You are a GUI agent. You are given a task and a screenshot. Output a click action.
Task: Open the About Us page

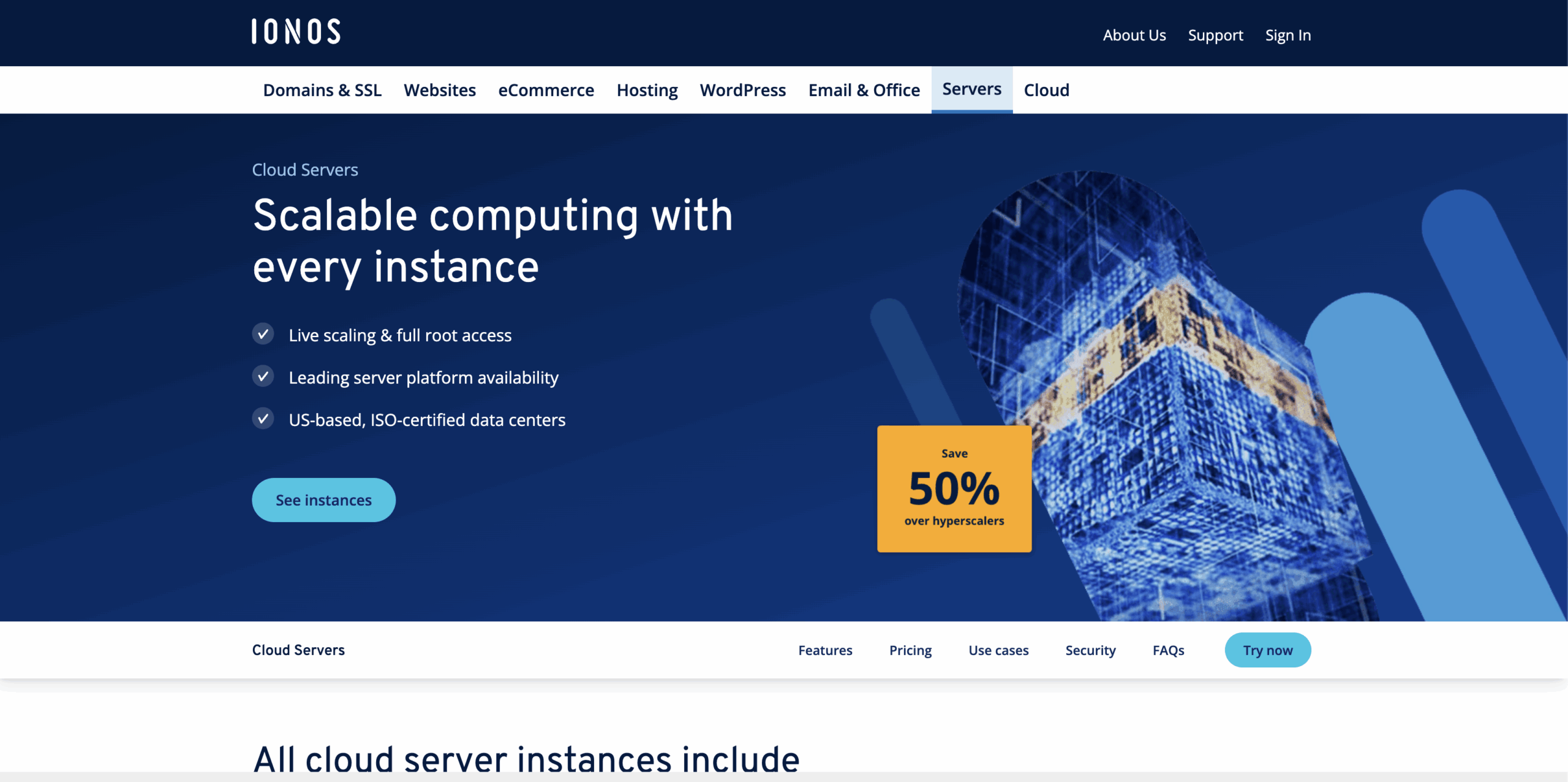tap(1134, 36)
